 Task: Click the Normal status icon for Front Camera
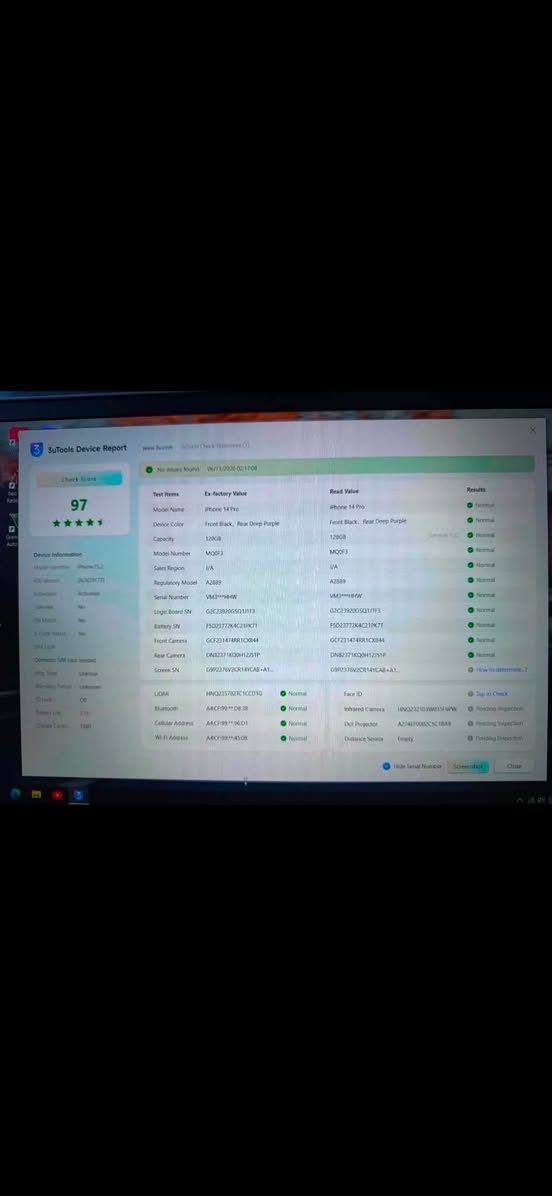tap(470, 640)
